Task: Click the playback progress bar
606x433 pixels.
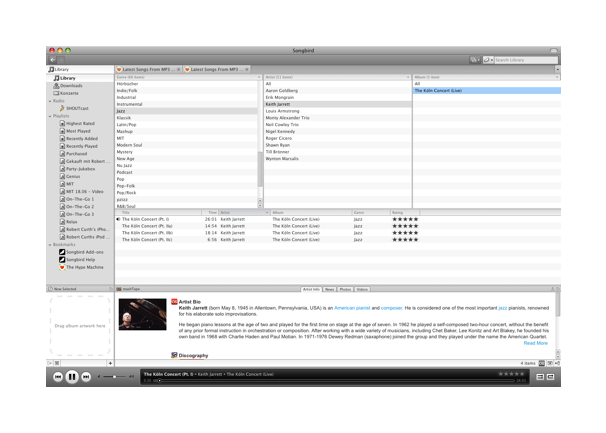Action: pos(336,381)
